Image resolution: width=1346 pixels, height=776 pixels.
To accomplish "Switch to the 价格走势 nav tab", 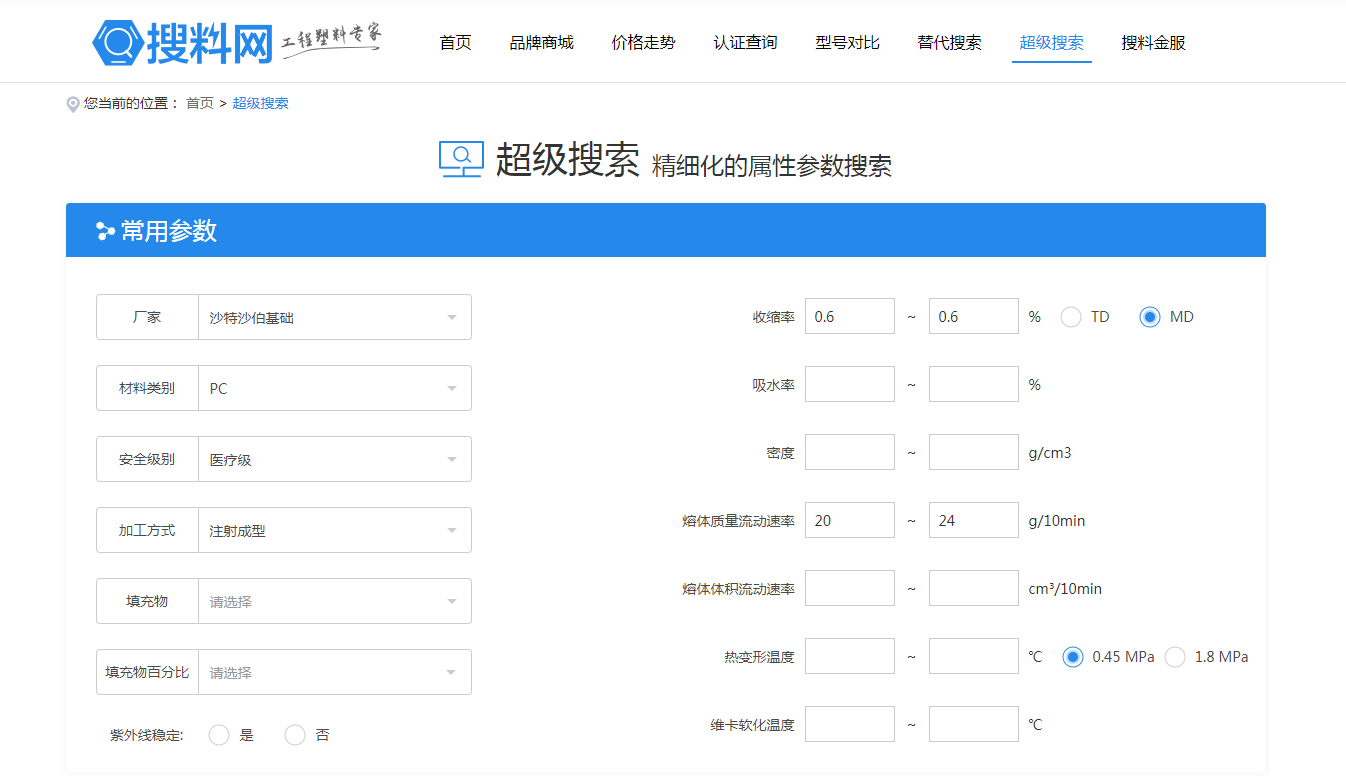I will coord(643,43).
